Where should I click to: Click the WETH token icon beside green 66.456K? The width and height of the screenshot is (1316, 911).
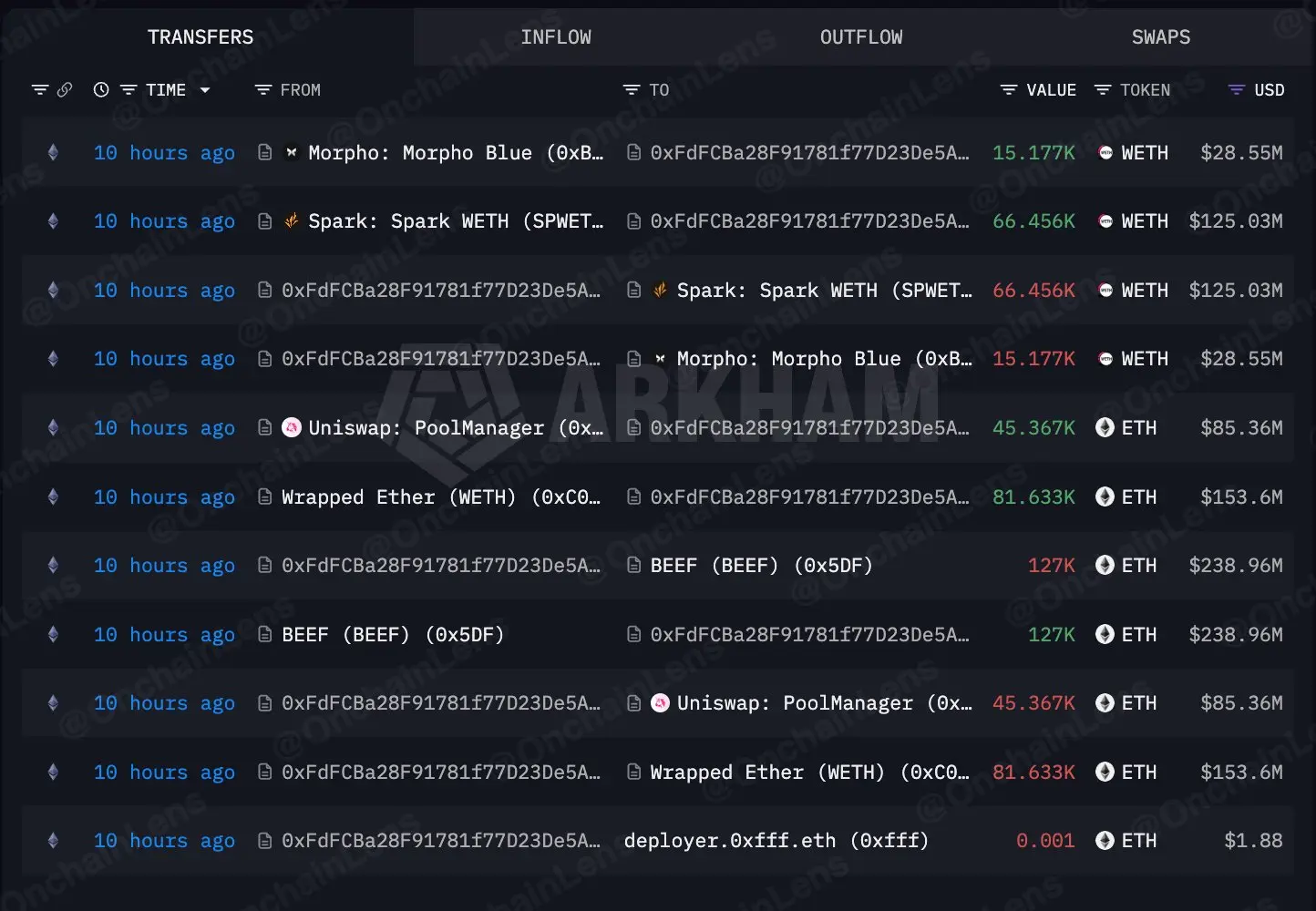tap(1105, 221)
